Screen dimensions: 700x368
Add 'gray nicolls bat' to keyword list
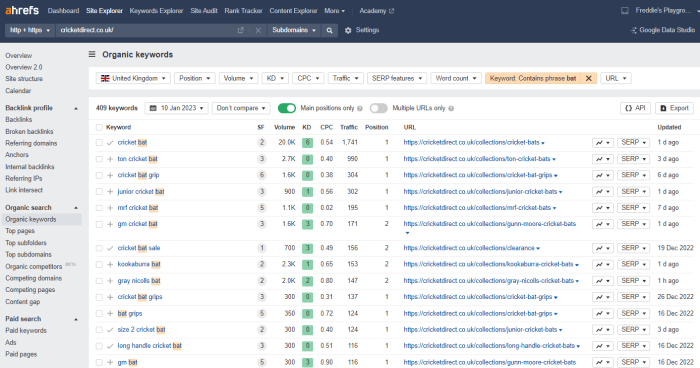point(110,281)
